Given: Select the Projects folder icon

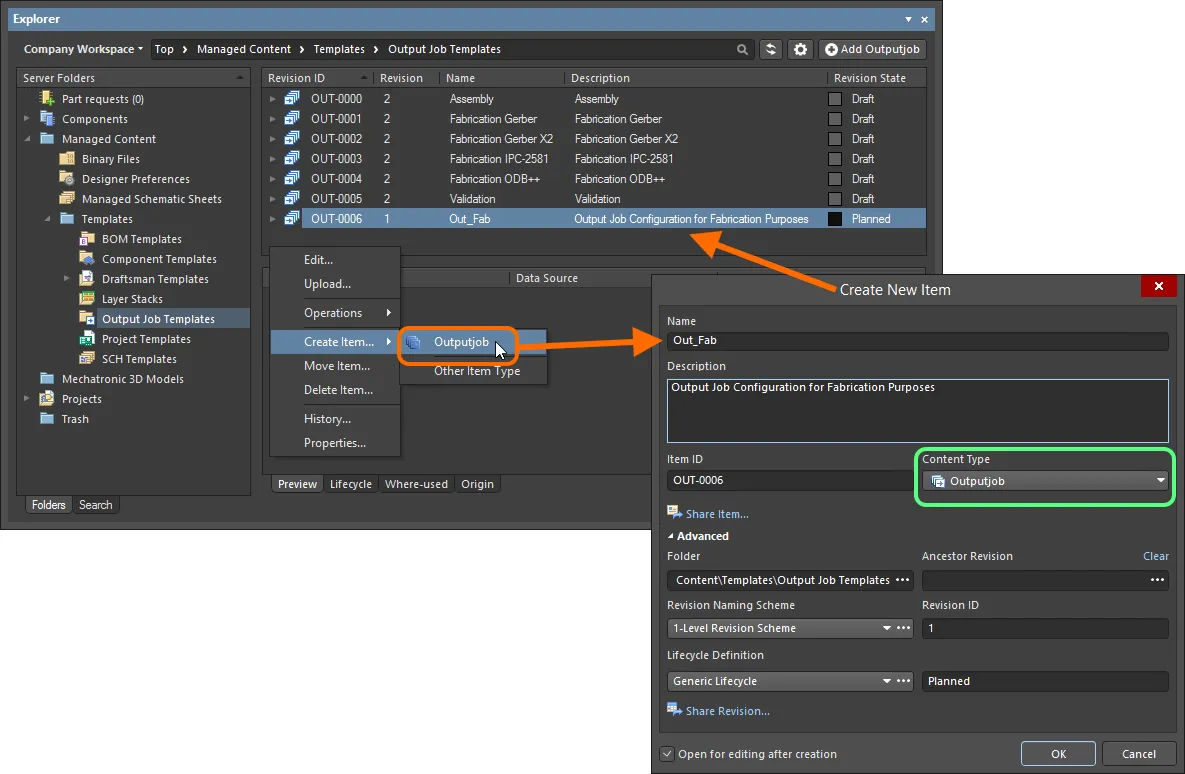Looking at the screenshot, I should [x=47, y=398].
